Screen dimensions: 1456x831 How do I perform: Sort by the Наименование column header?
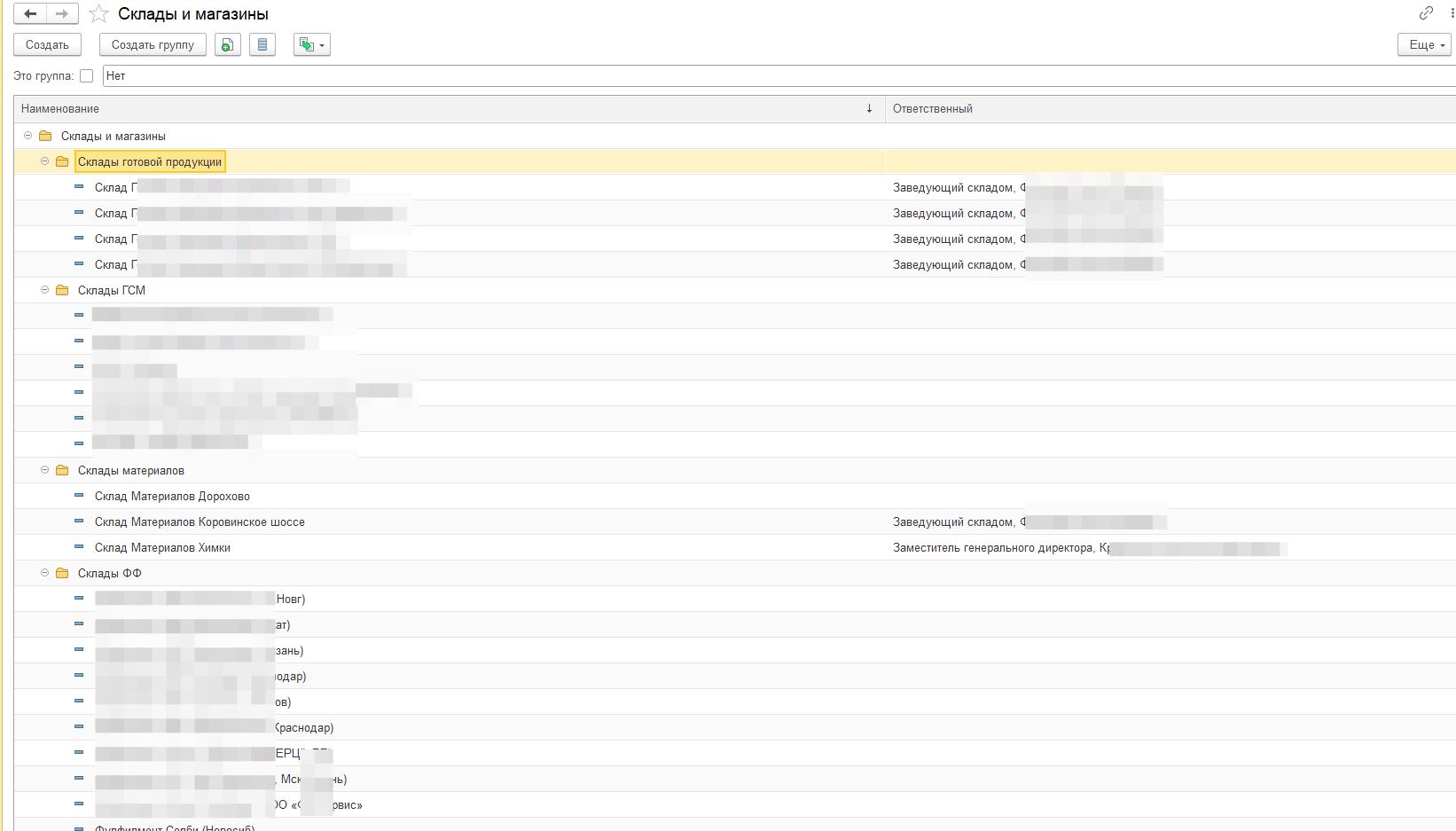pos(443,109)
